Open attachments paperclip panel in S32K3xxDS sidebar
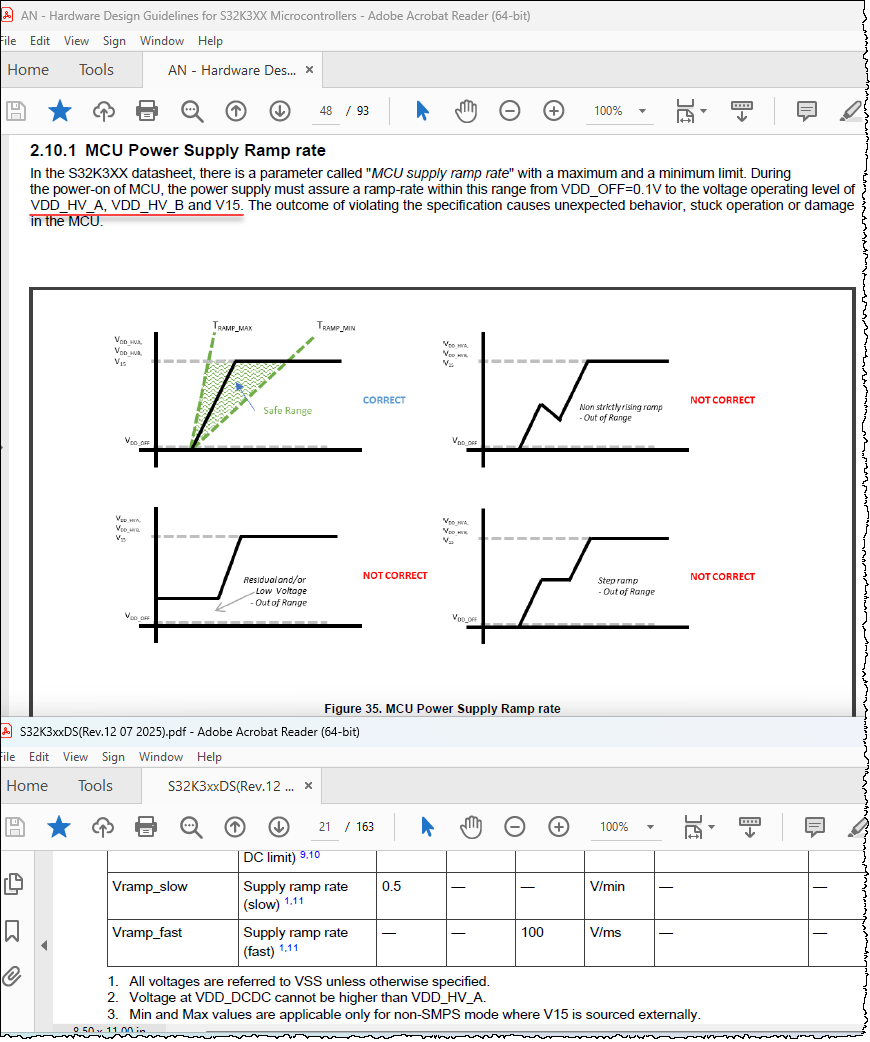The height and width of the screenshot is (1042, 870). coord(12,976)
